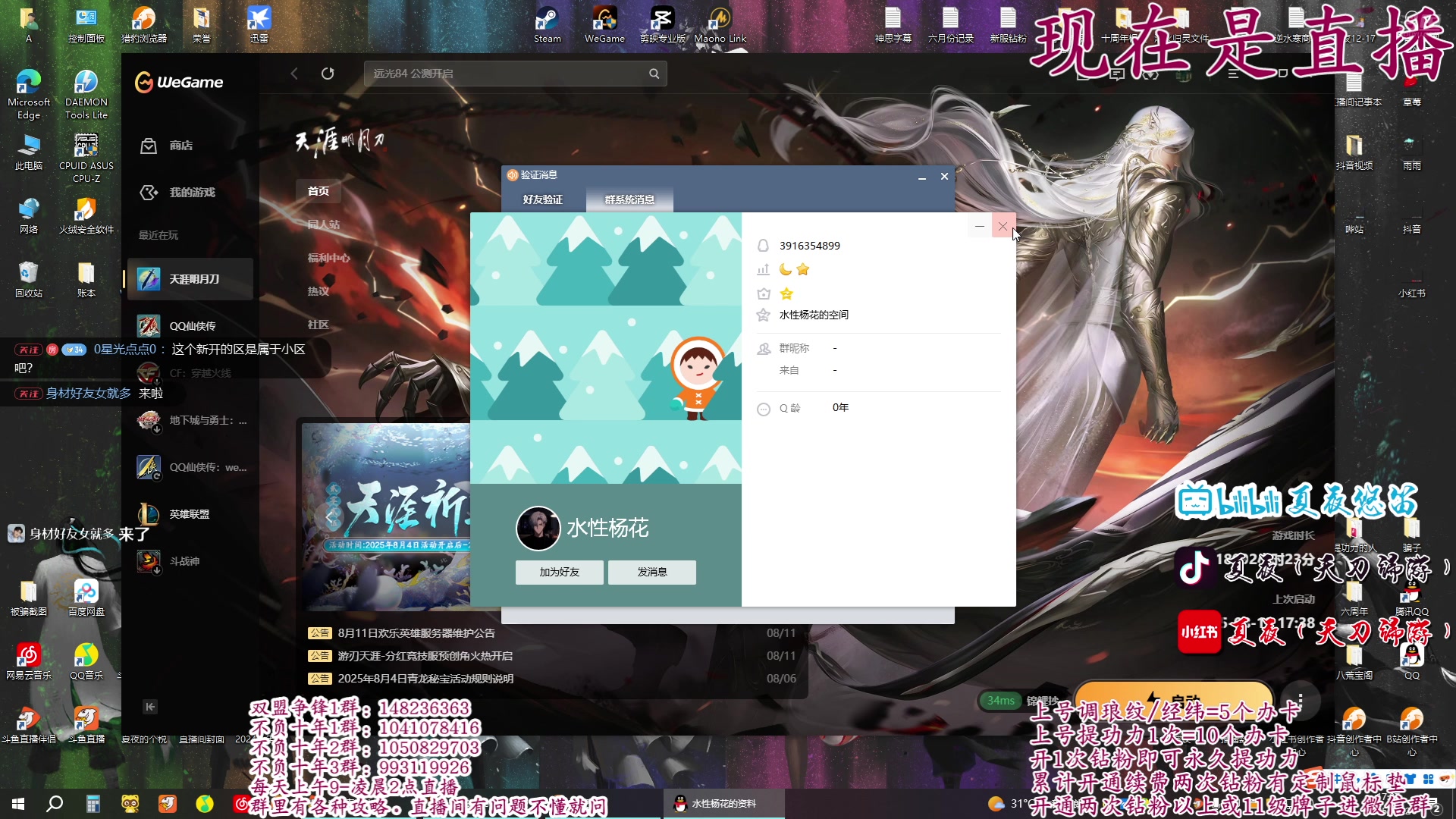Open 水性杨花的资料 in the taskbar

coord(724,804)
